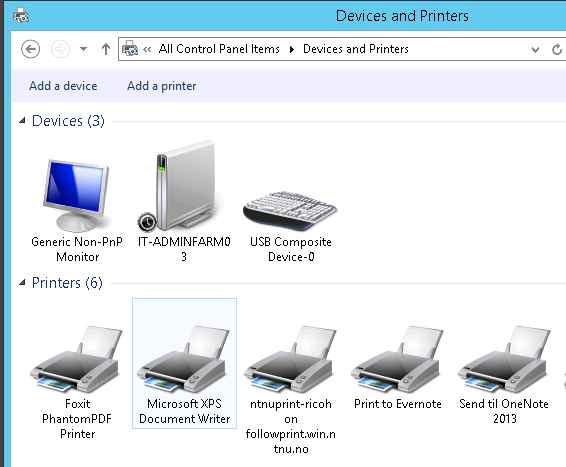The height and width of the screenshot is (467, 566).
Task: Select the Foxit PhantomPDF Printer
Action: [x=77, y=379]
